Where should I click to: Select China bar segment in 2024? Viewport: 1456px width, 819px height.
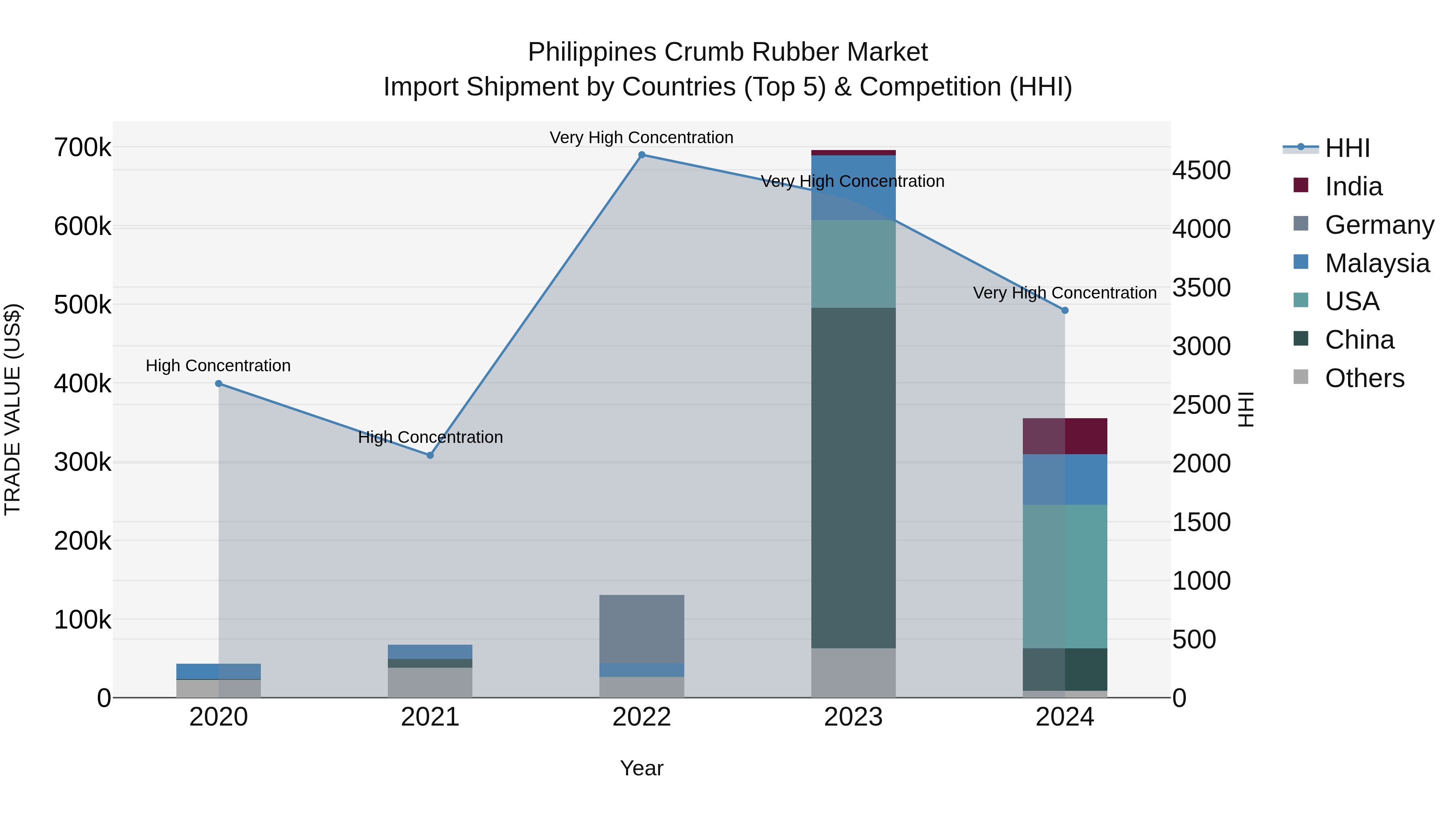click(1065, 669)
